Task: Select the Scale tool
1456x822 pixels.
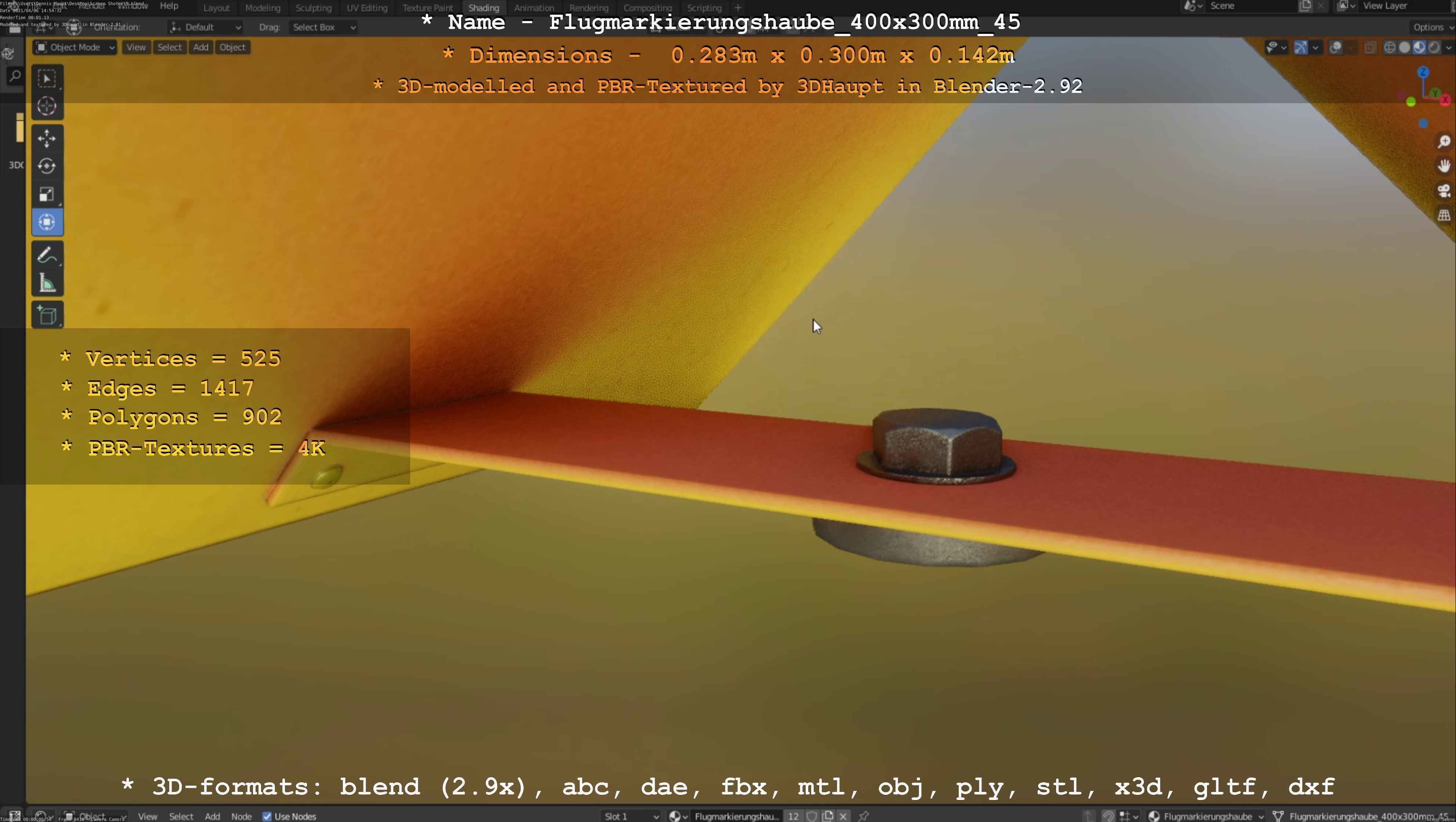Action: click(47, 194)
